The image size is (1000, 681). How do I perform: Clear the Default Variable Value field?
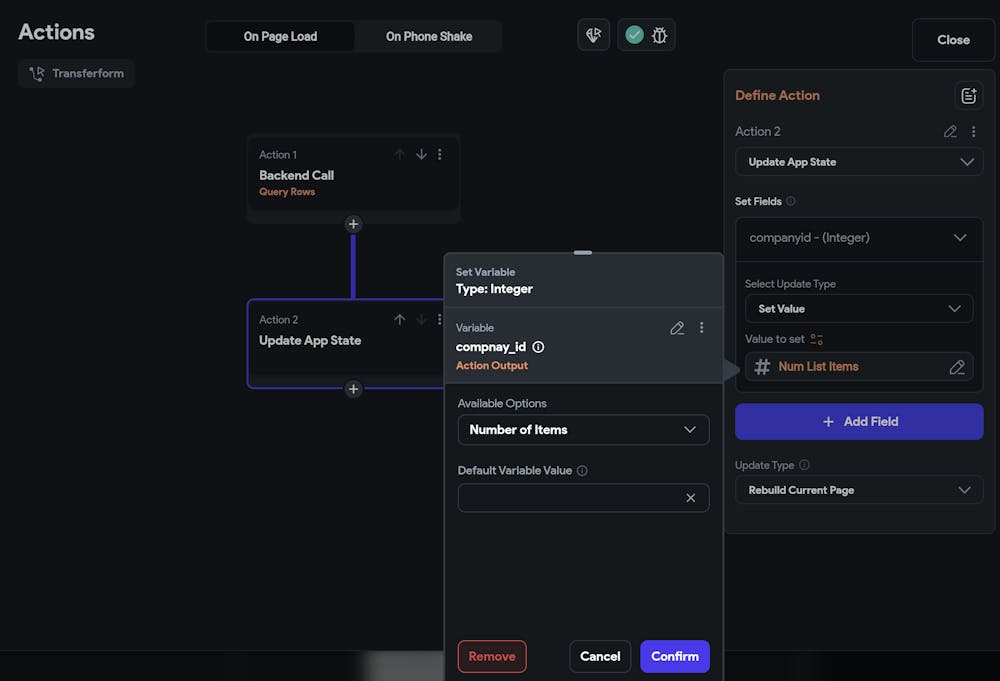tap(690, 498)
